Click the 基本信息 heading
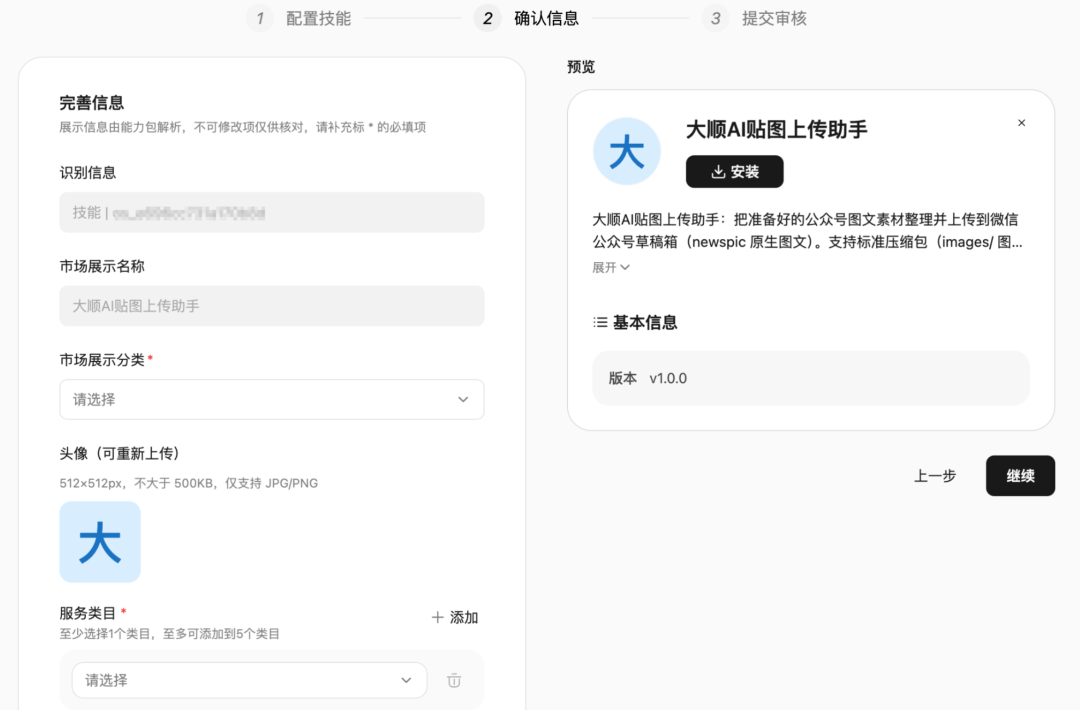This screenshot has height=710, width=1080. coord(645,322)
